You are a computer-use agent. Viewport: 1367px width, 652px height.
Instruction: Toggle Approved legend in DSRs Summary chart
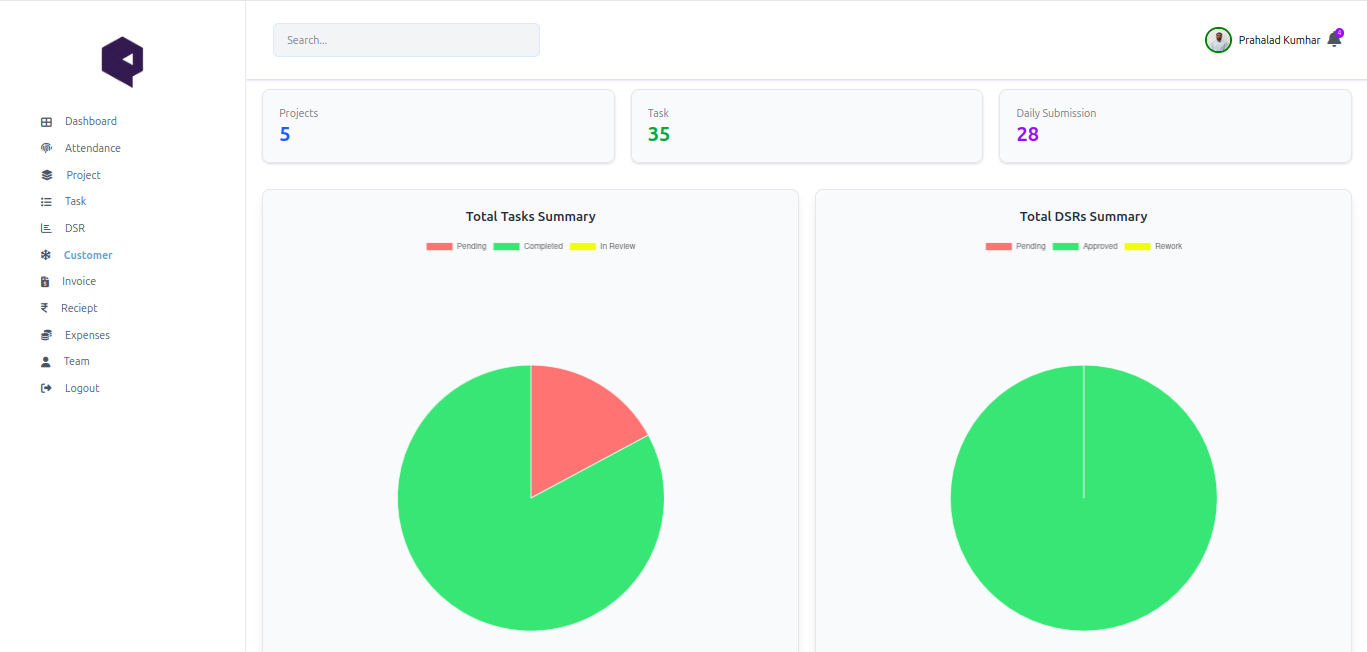[1085, 246]
